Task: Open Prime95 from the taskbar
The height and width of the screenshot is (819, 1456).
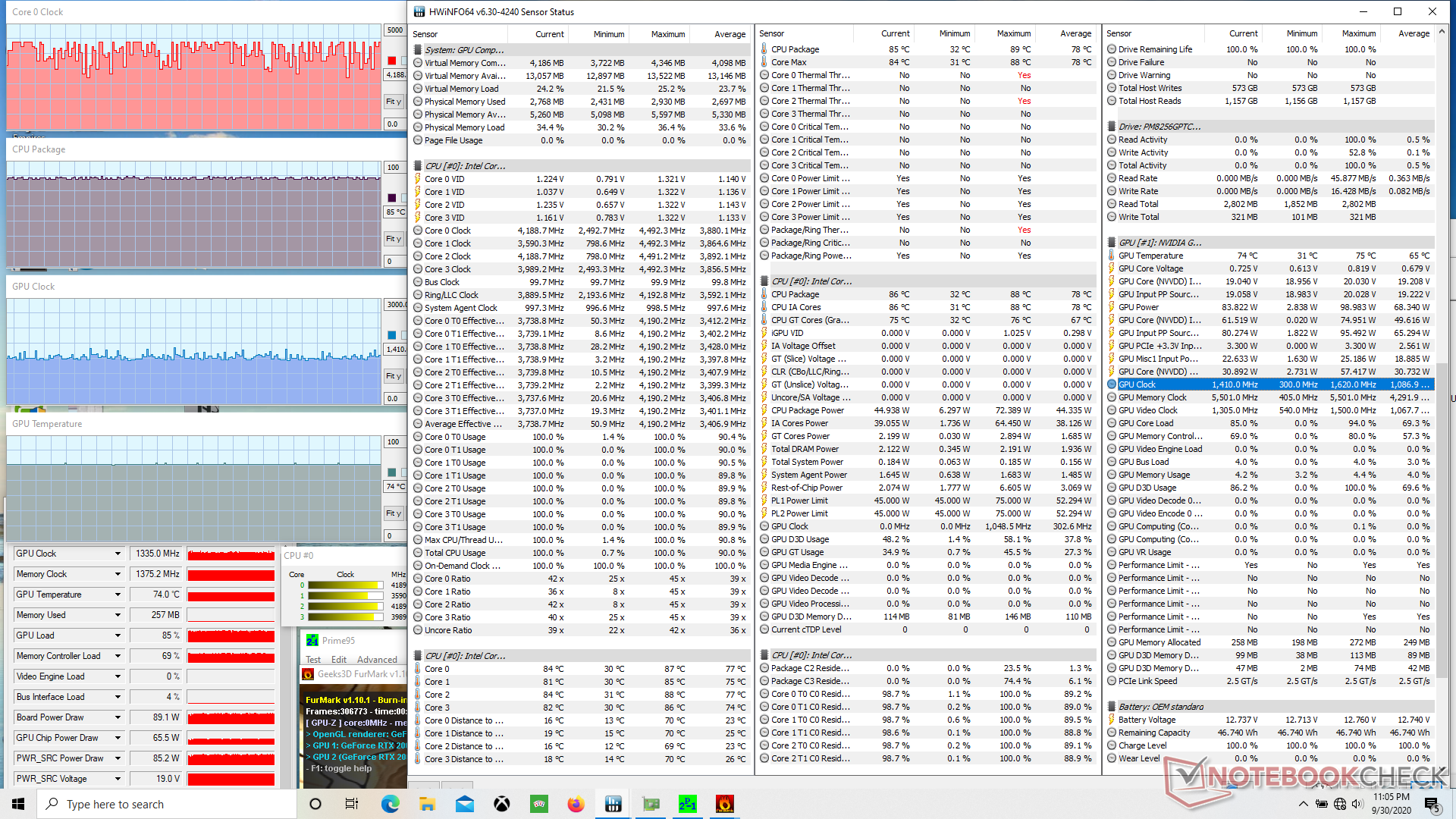Action: 688,804
